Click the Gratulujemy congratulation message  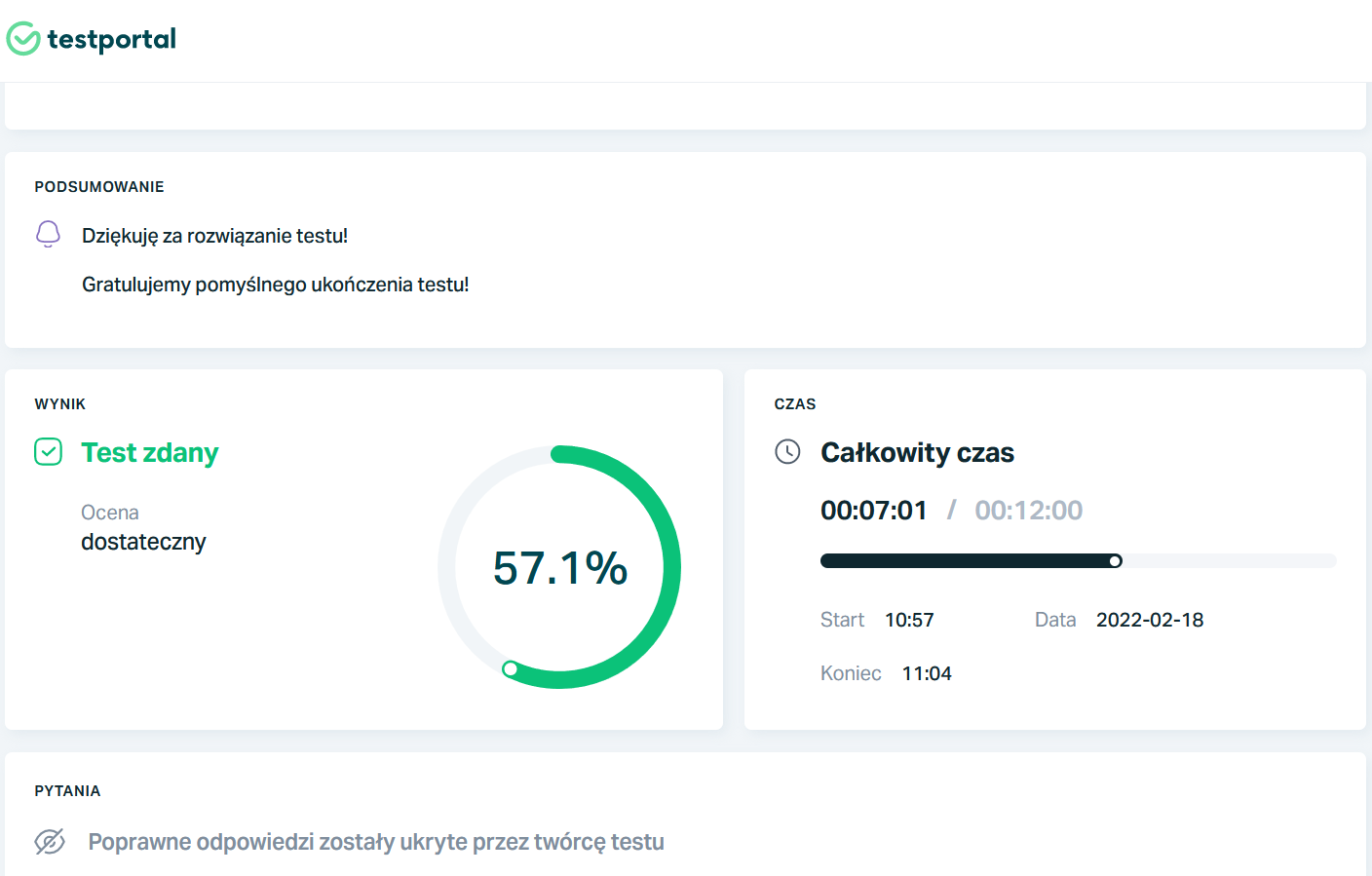275,285
